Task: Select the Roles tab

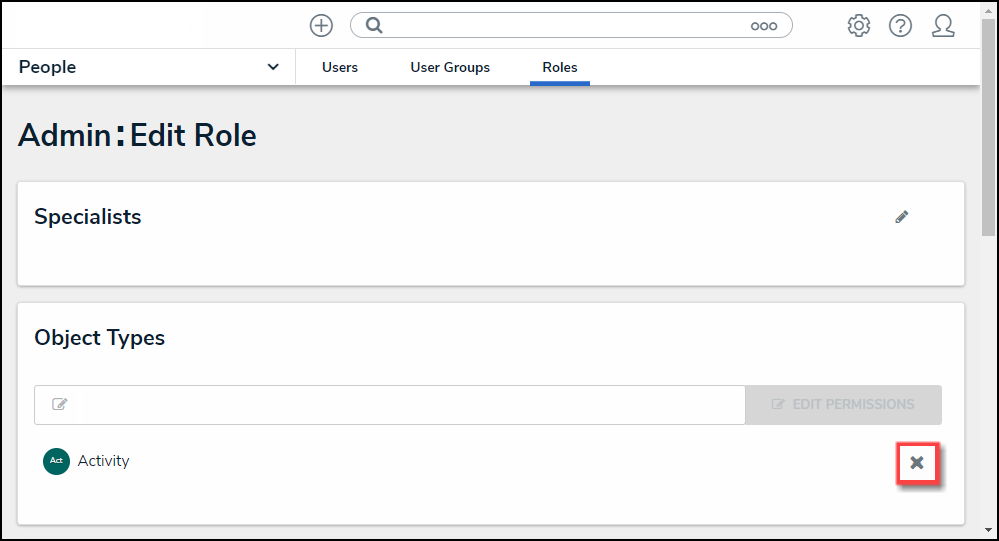Action: 559,68
